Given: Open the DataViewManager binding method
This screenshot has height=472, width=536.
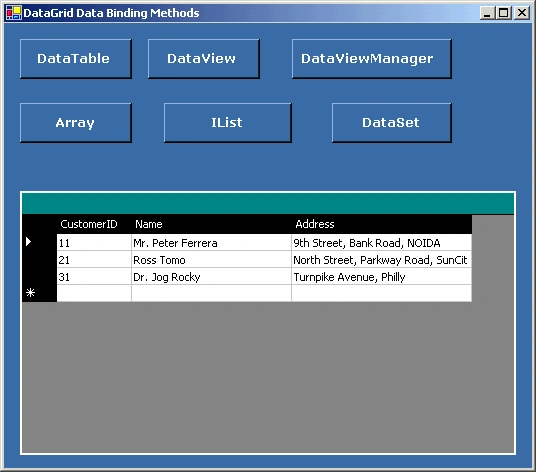Looking at the screenshot, I should (x=372, y=59).
